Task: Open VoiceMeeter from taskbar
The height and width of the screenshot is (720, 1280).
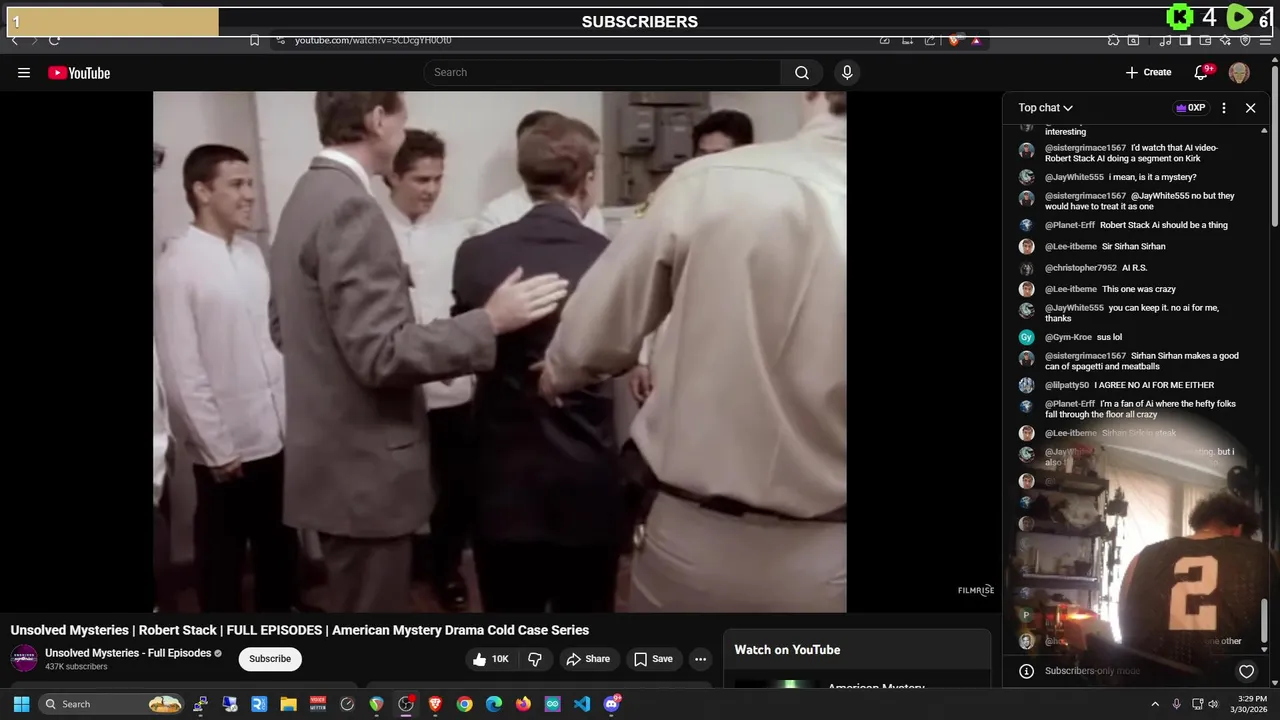Action: tap(318, 704)
